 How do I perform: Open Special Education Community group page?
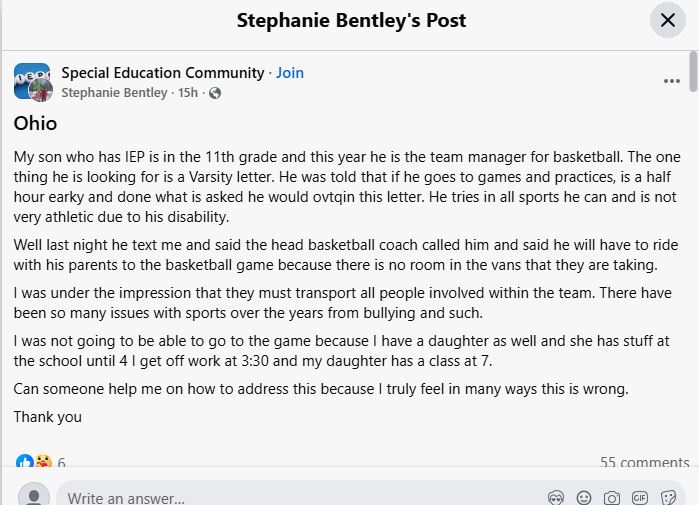(x=162, y=73)
